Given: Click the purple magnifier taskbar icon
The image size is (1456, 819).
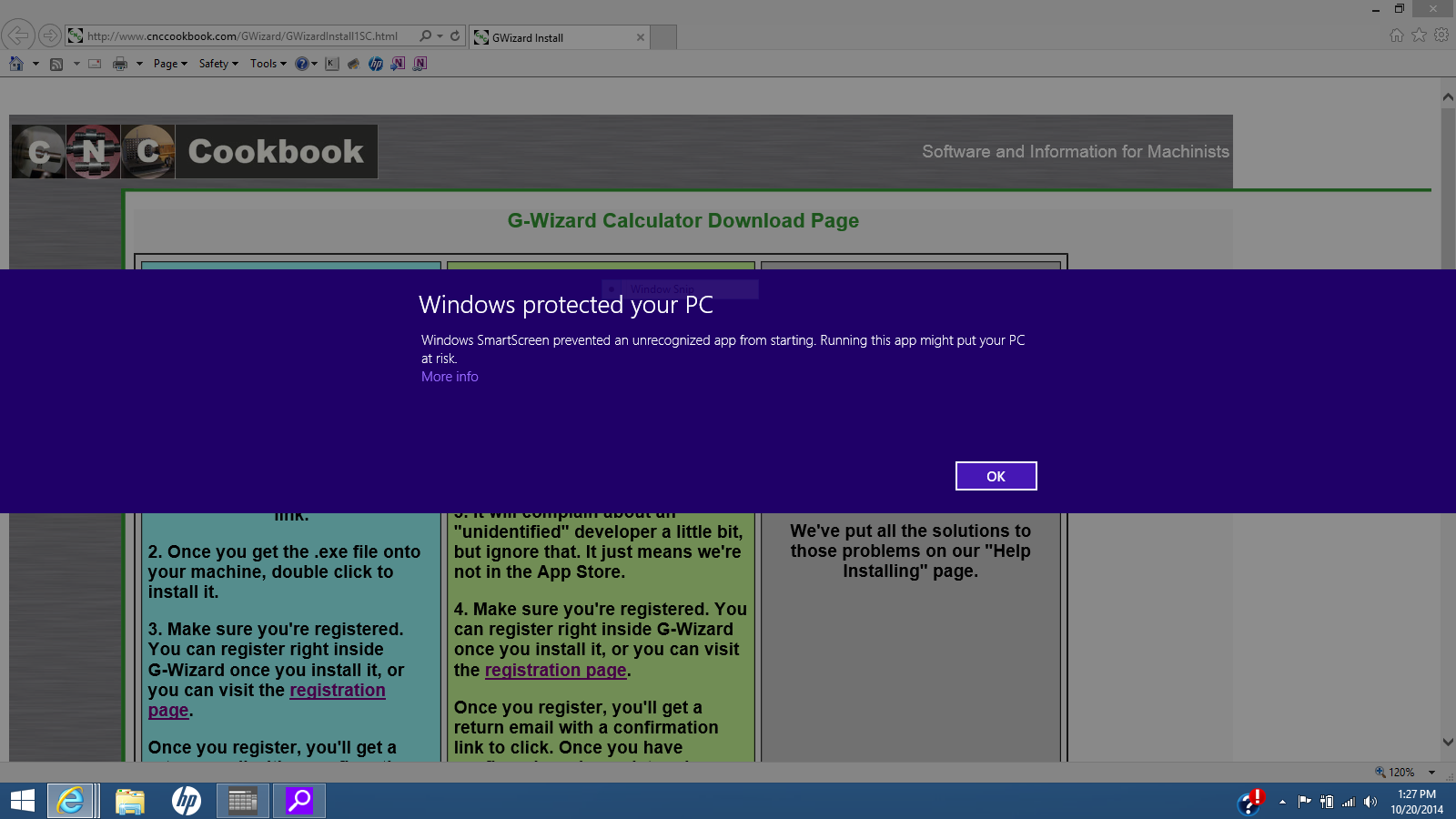Looking at the screenshot, I should pyautogui.click(x=299, y=801).
